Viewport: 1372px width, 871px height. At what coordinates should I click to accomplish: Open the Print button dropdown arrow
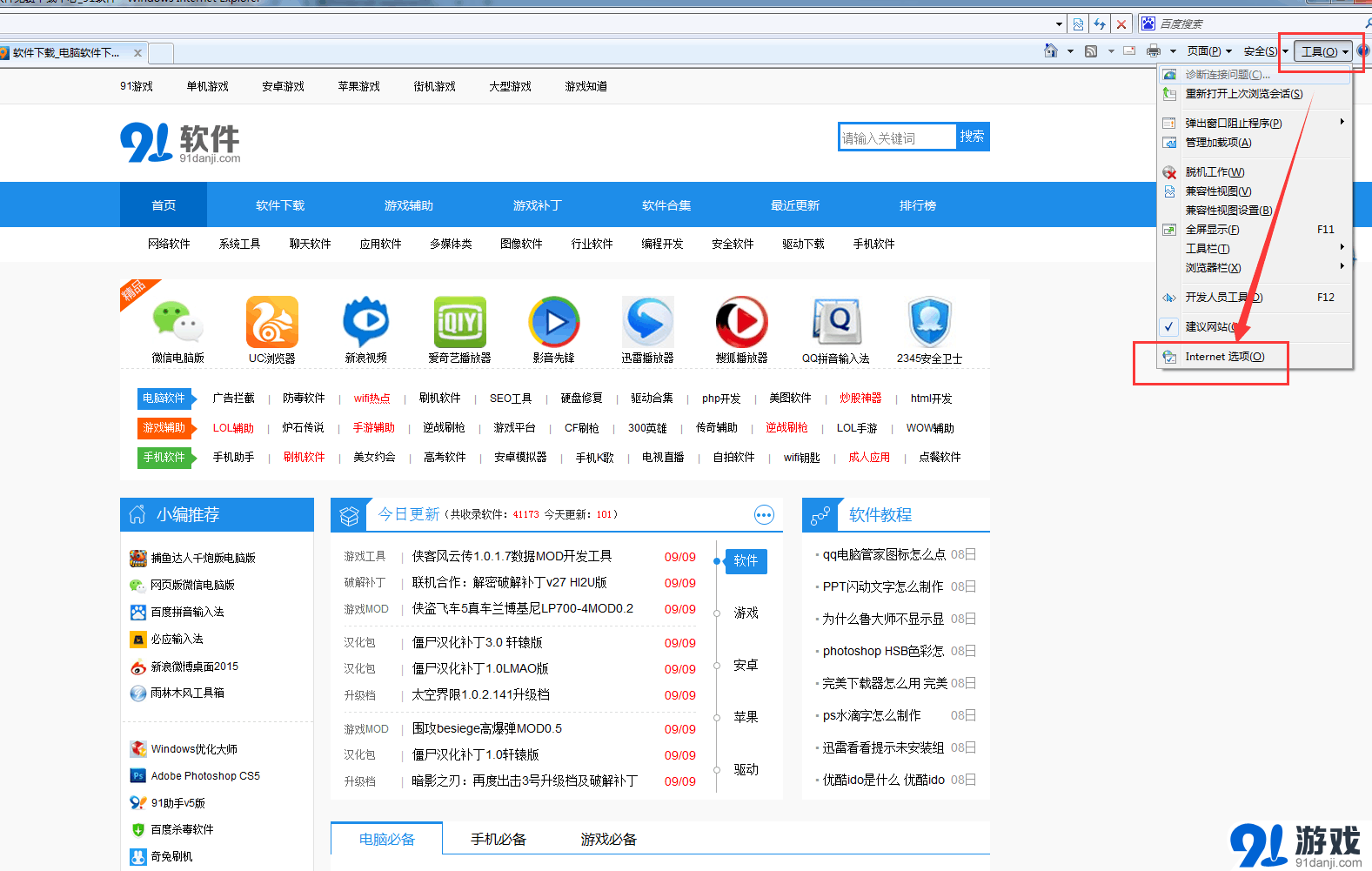pyautogui.click(x=1172, y=51)
